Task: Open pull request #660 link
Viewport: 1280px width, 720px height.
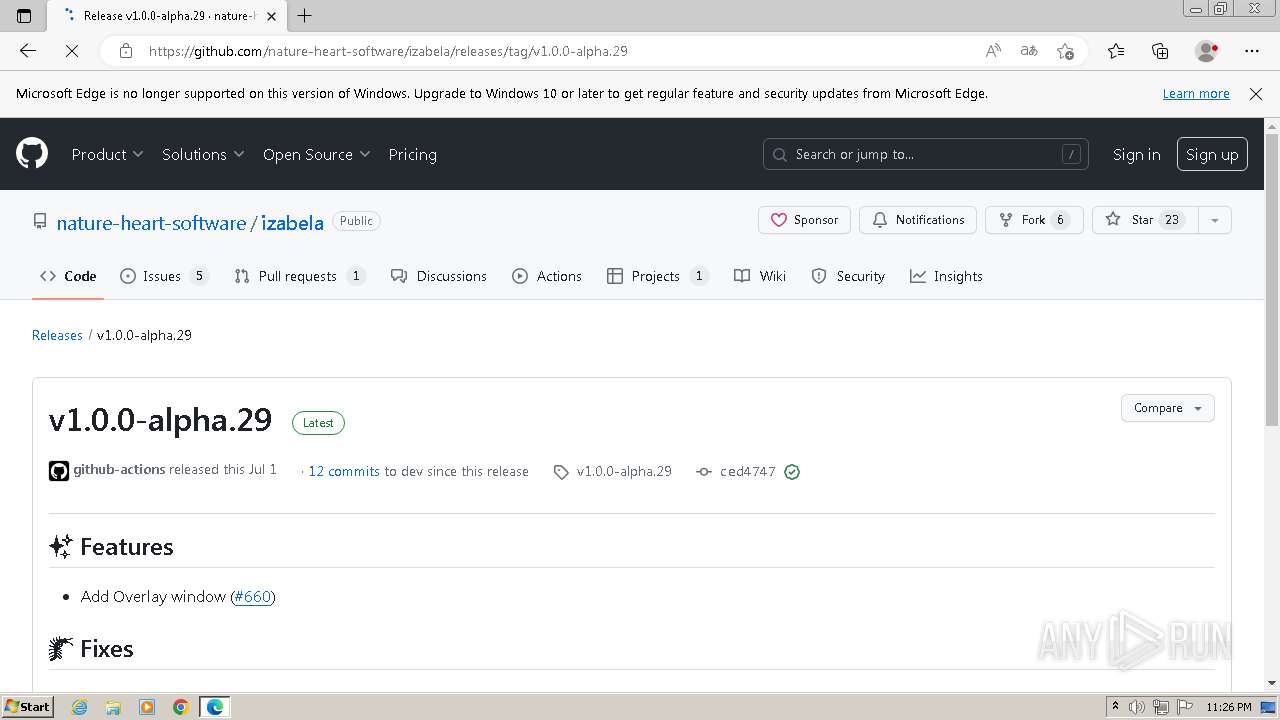Action: (x=253, y=596)
